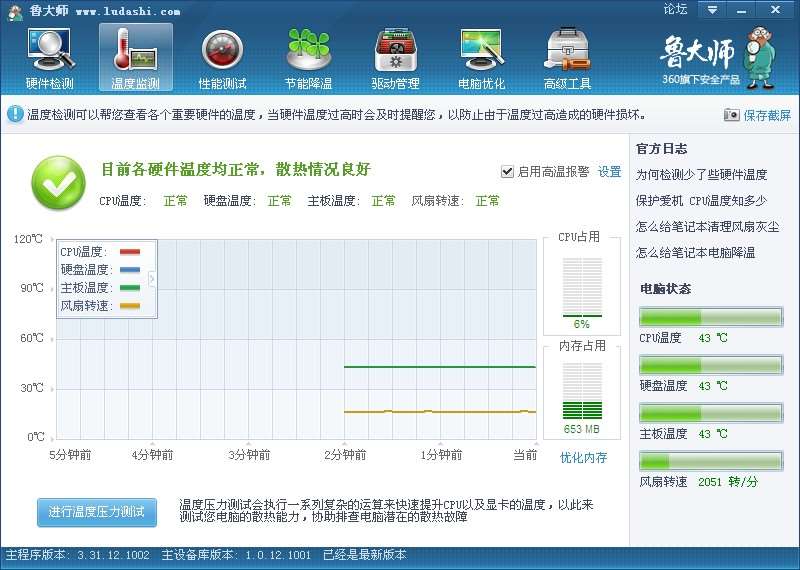This screenshot has width=800, height=570.
Task: Click the small 鲁大师 title bar icon
Action: point(15,12)
